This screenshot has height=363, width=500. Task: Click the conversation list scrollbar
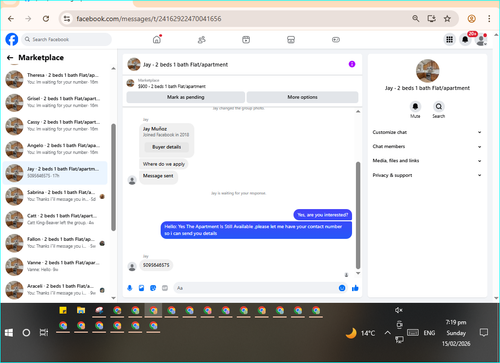[x=113, y=177]
